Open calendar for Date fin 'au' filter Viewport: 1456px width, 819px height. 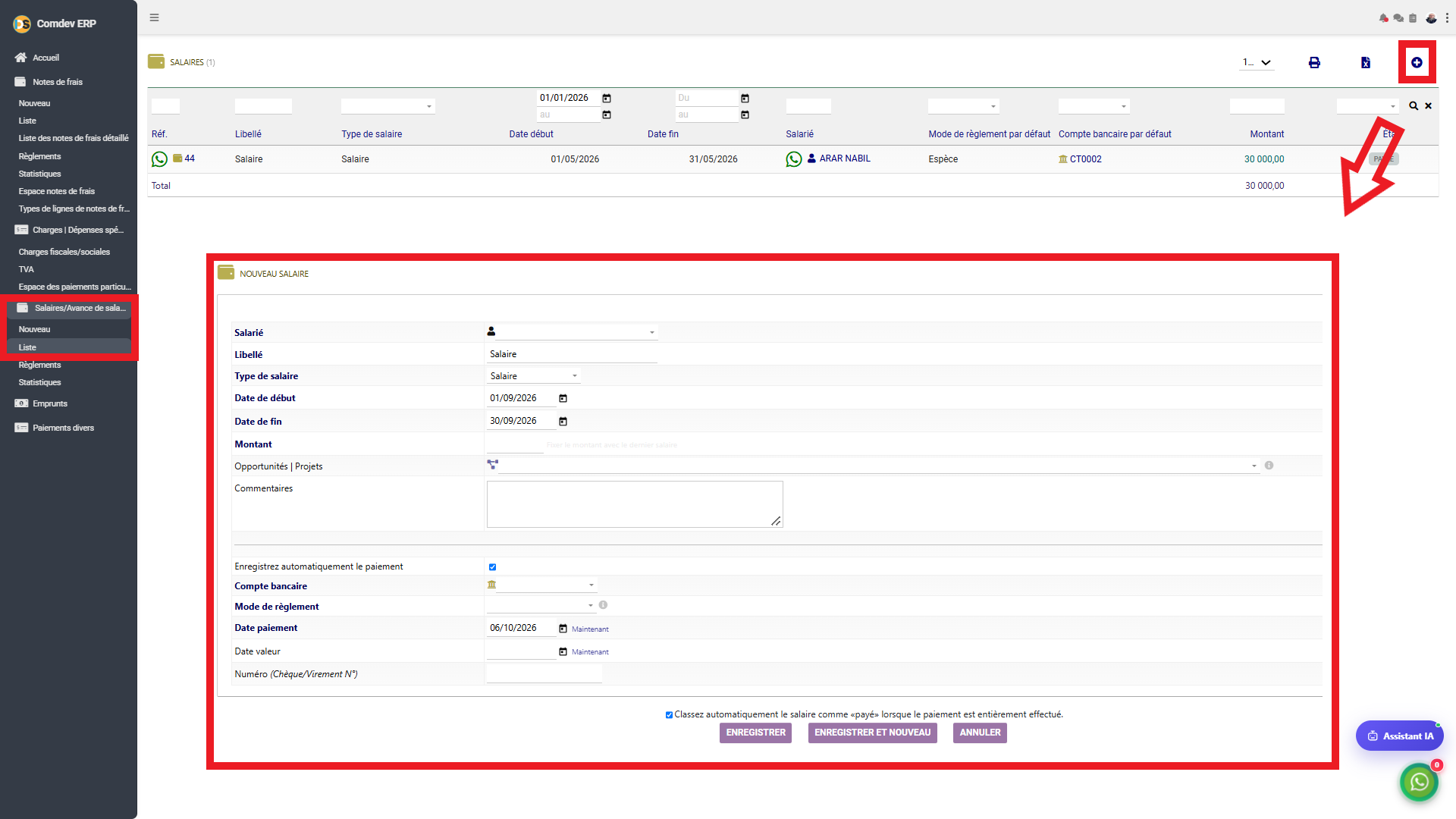745,115
